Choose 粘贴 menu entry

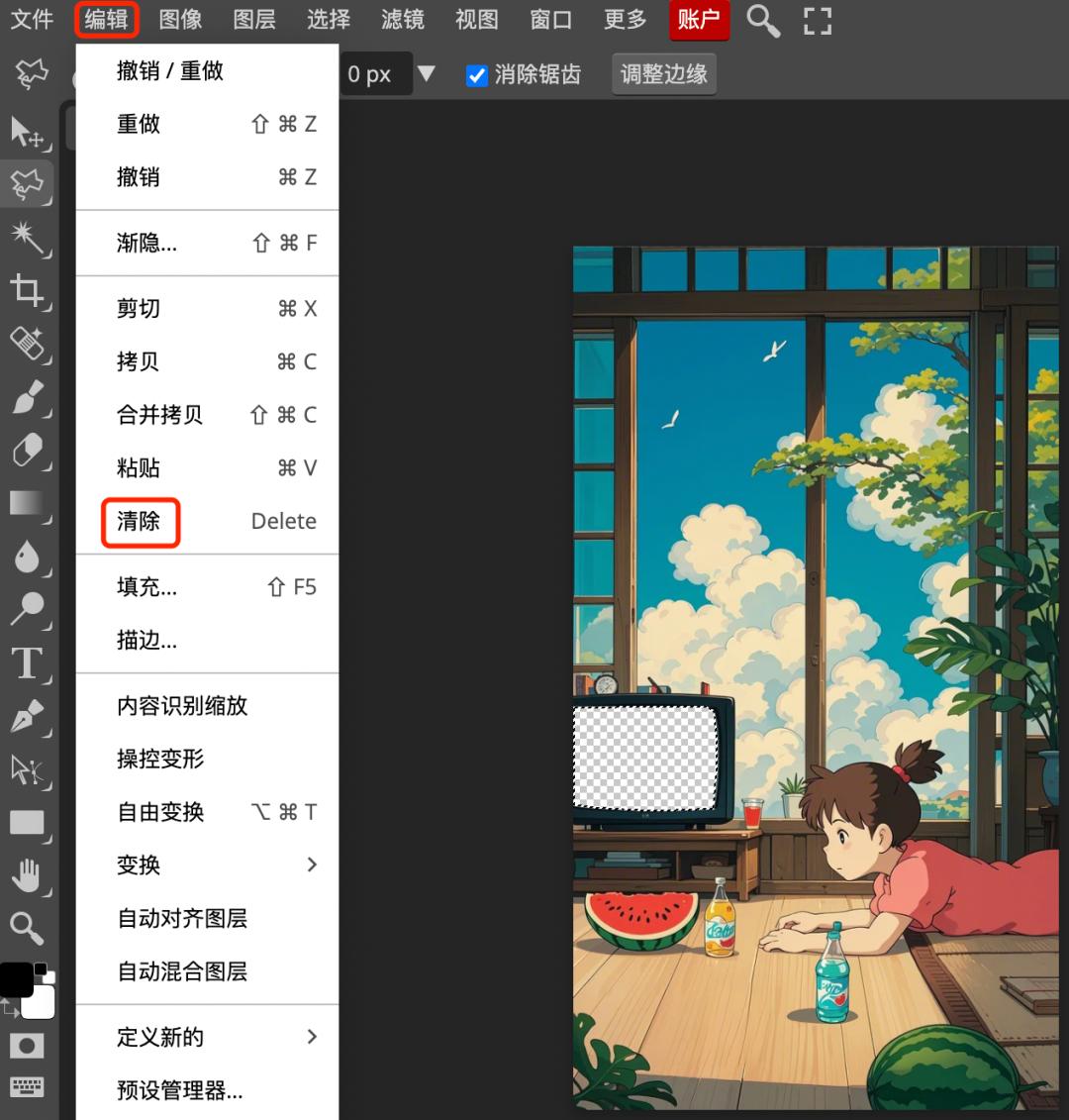[x=207, y=467]
